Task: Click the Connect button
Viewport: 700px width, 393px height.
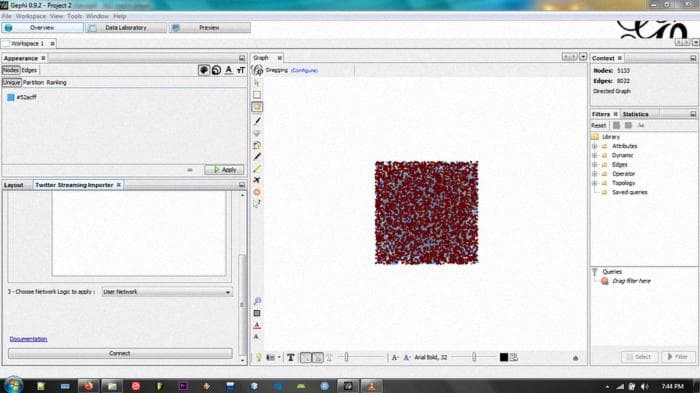Action: coord(120,353)
